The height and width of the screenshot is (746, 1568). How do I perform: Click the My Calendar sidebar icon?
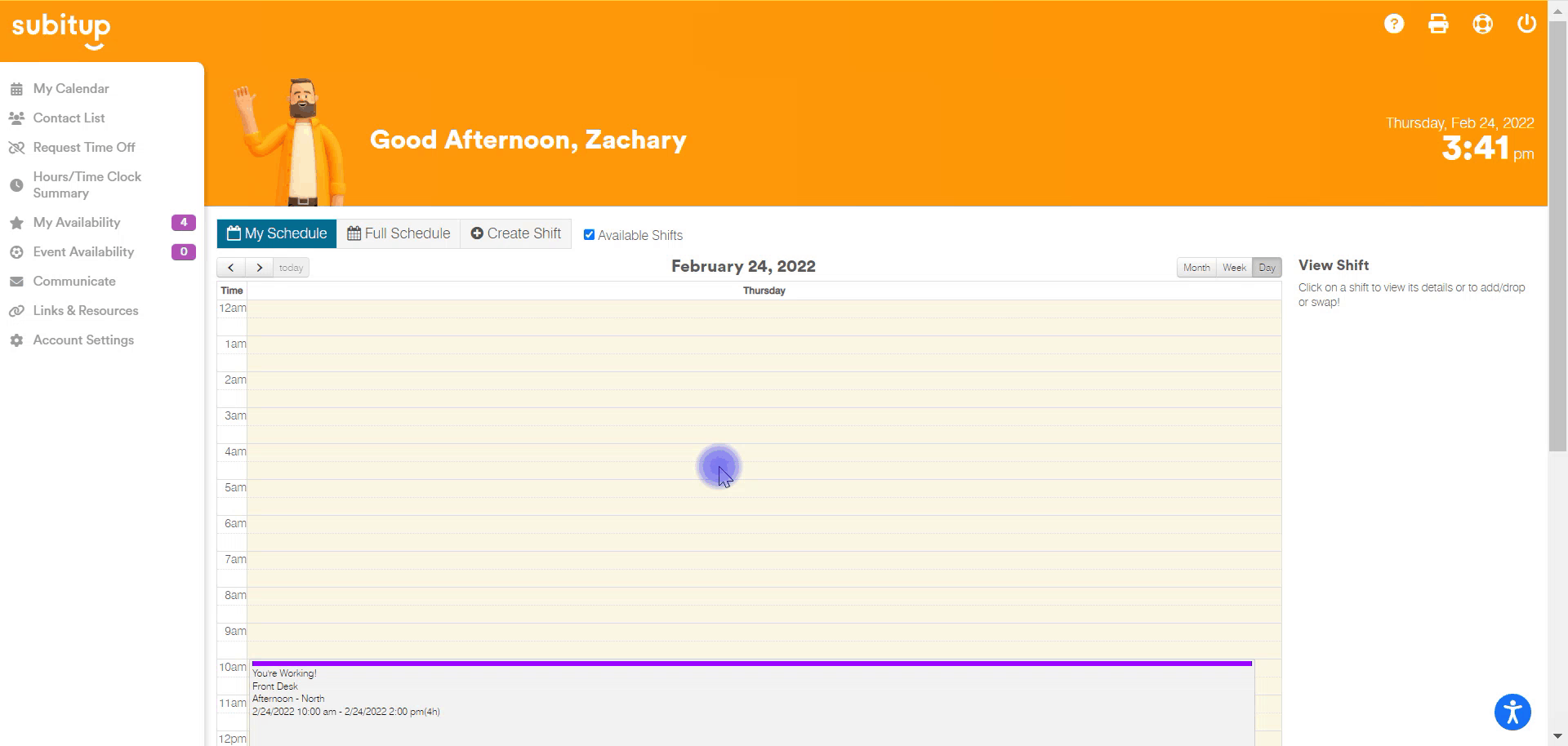16,89
